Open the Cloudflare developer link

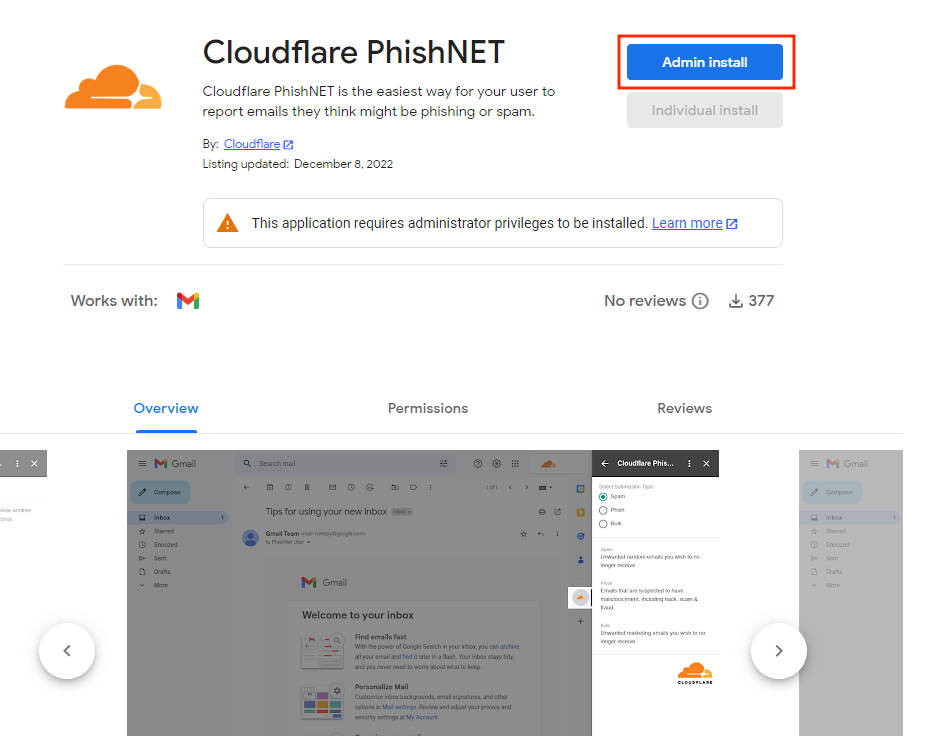click(252, 143)
